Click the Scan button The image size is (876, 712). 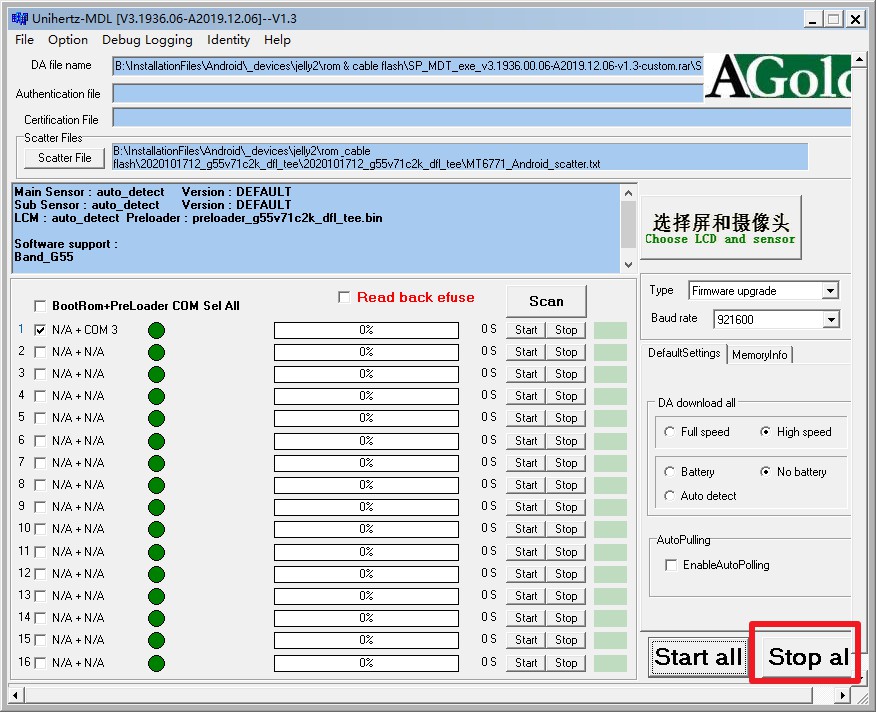(x=546, y=301)
